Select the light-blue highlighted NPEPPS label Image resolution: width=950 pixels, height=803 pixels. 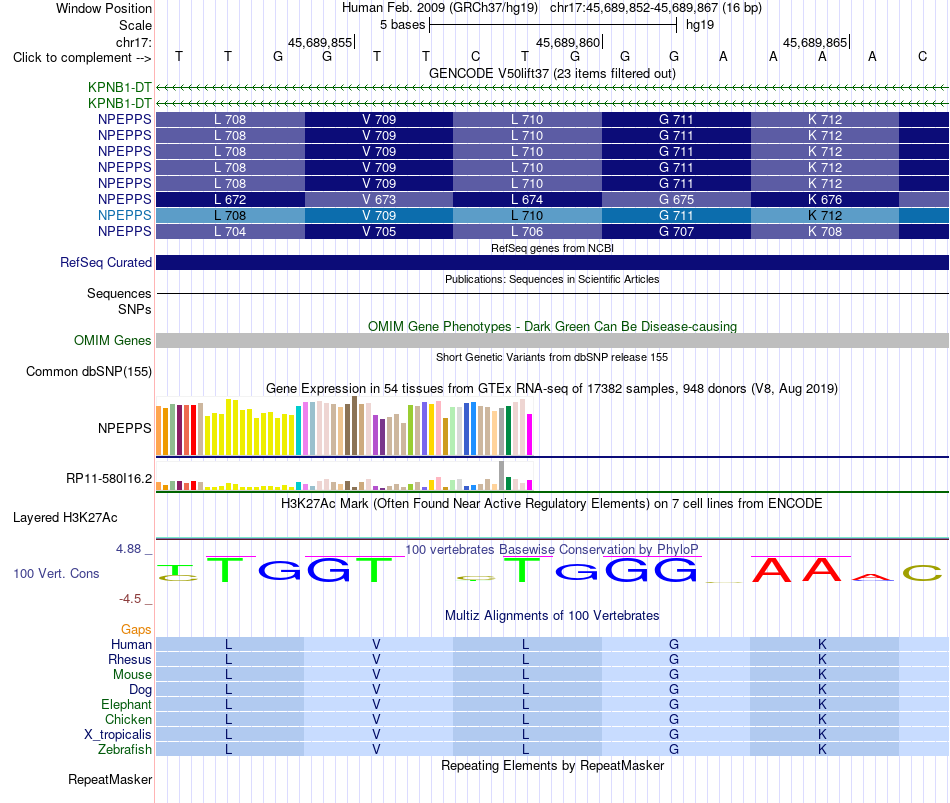pyautogui.click(x=124, y=215)
